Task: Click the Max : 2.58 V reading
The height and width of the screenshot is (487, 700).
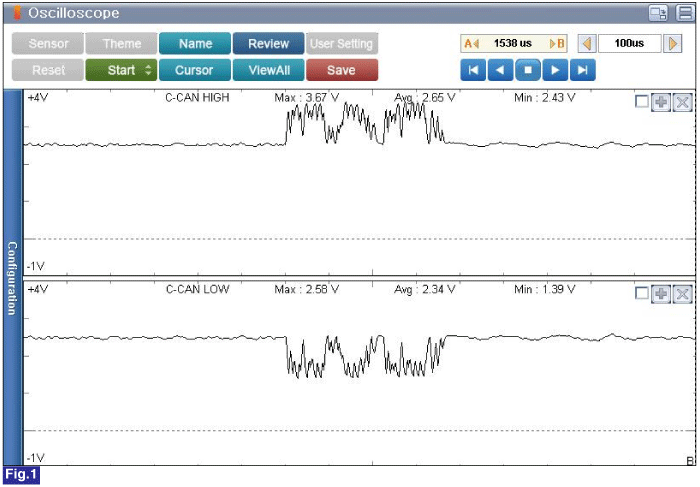Action: pyautogui.click(x=307, y=289)
